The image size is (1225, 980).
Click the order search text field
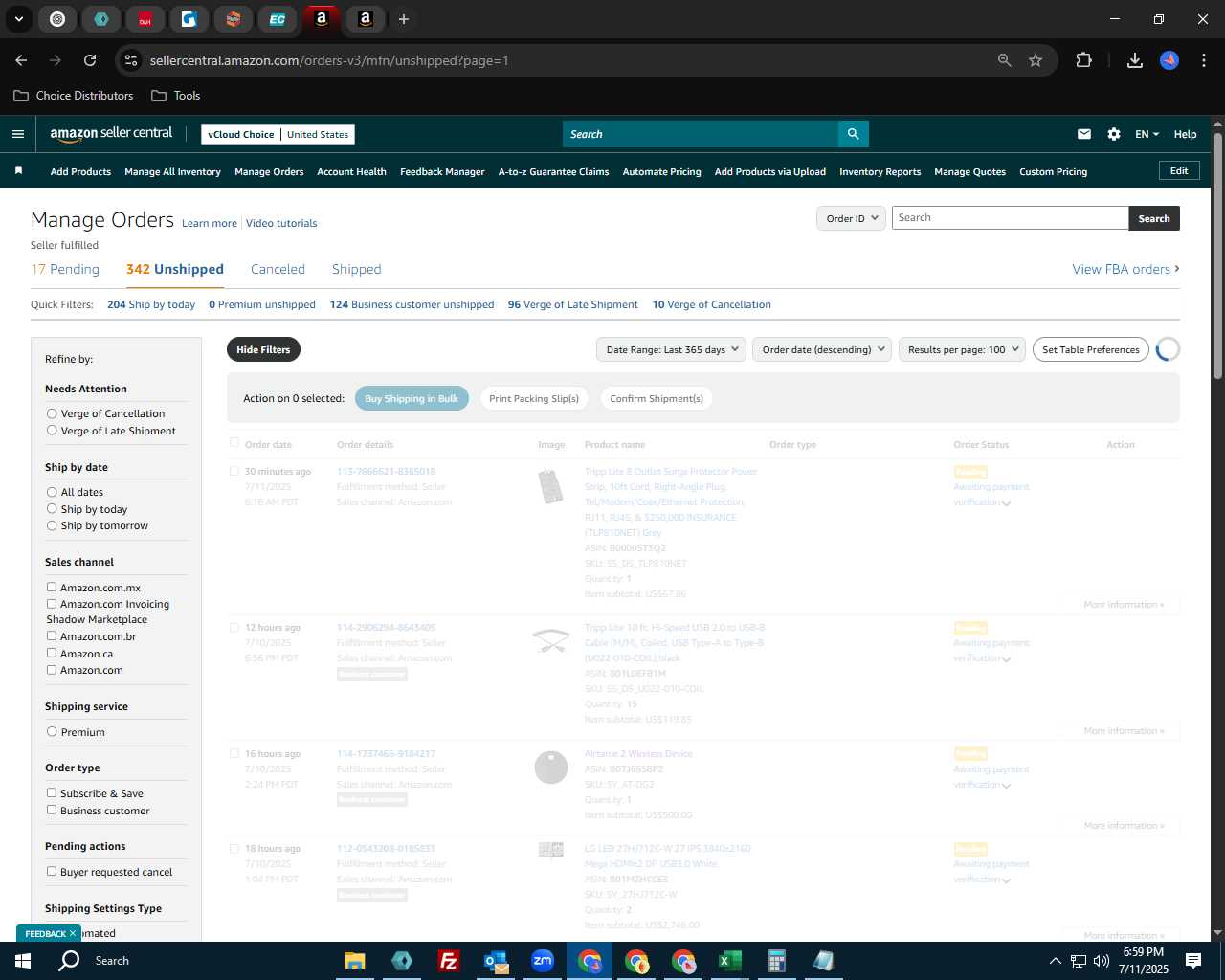(1010, 218)
